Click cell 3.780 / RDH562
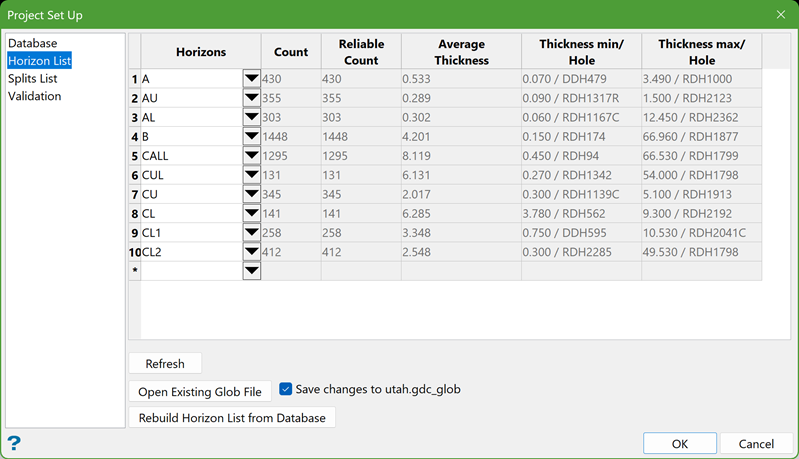Viewport: 799px width, 459px height. pos(581,213)
